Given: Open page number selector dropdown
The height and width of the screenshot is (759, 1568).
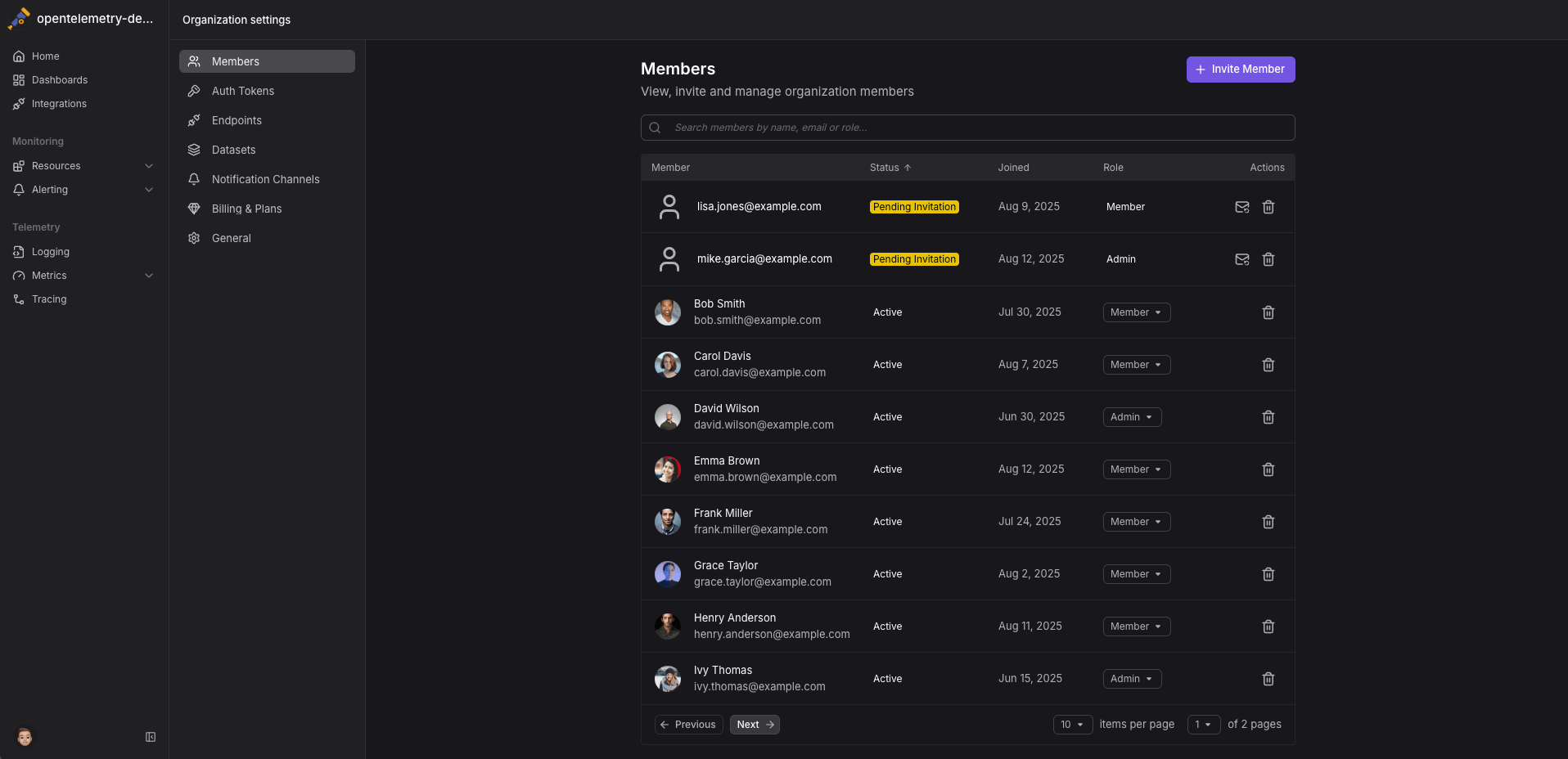Looking at the screenshot, I should 1203,725.
